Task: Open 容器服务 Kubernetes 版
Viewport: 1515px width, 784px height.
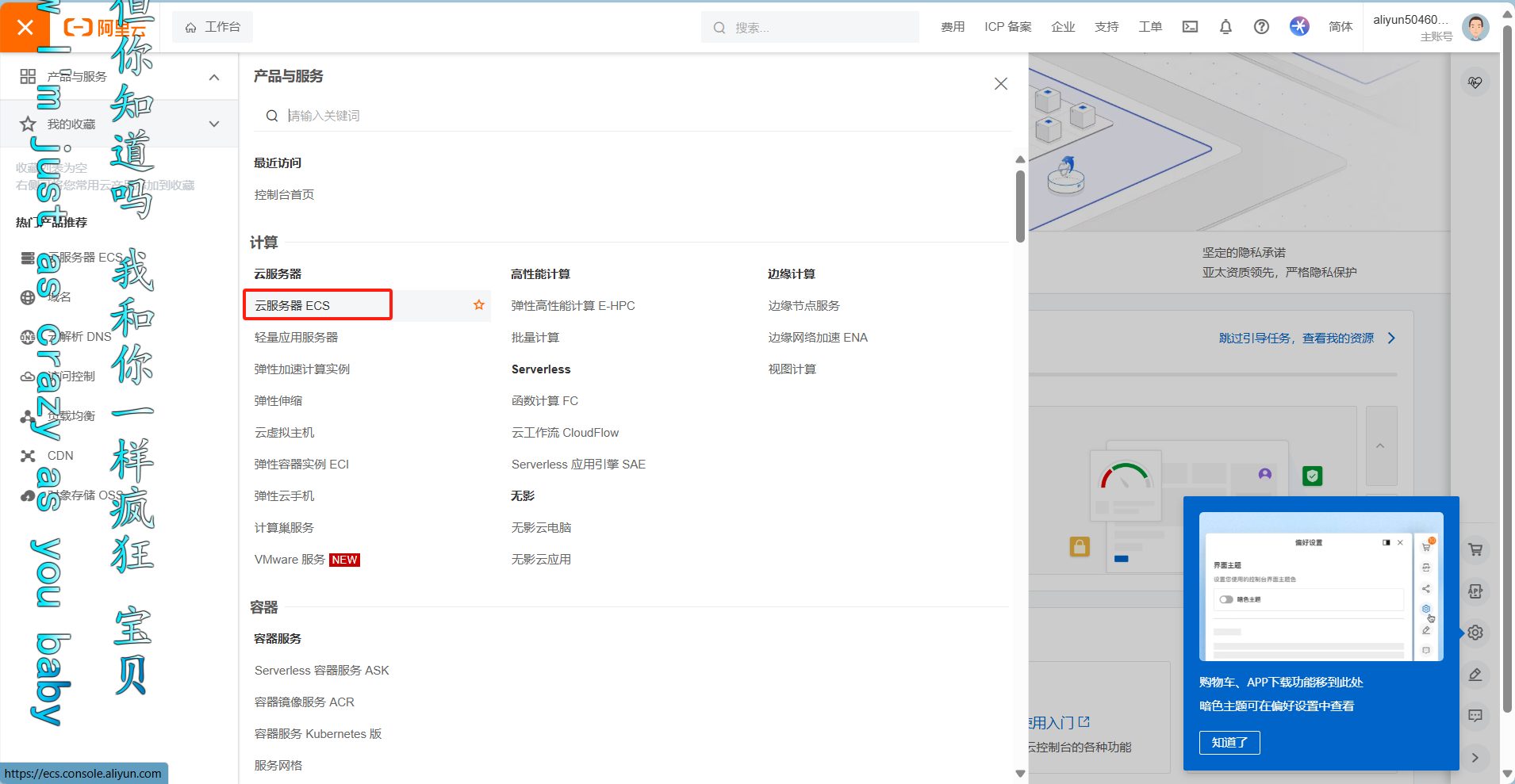Action: [x=318, y=734]
